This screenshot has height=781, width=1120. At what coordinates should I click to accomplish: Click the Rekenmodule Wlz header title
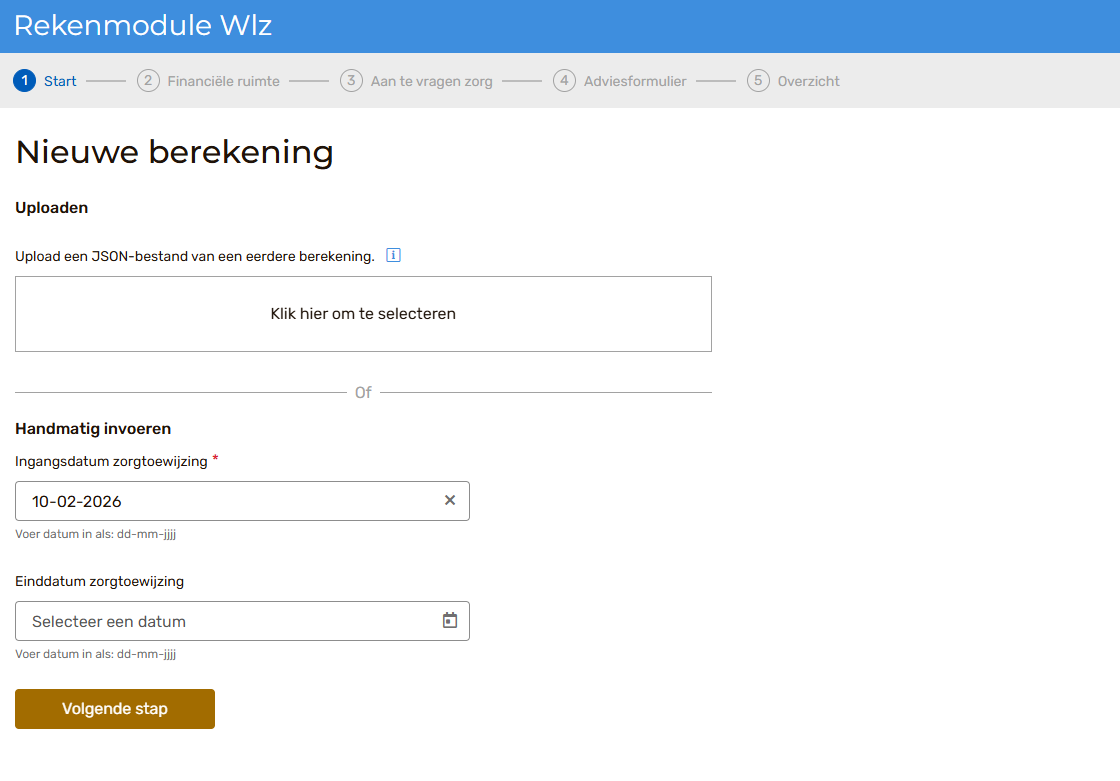coord(143,26)
